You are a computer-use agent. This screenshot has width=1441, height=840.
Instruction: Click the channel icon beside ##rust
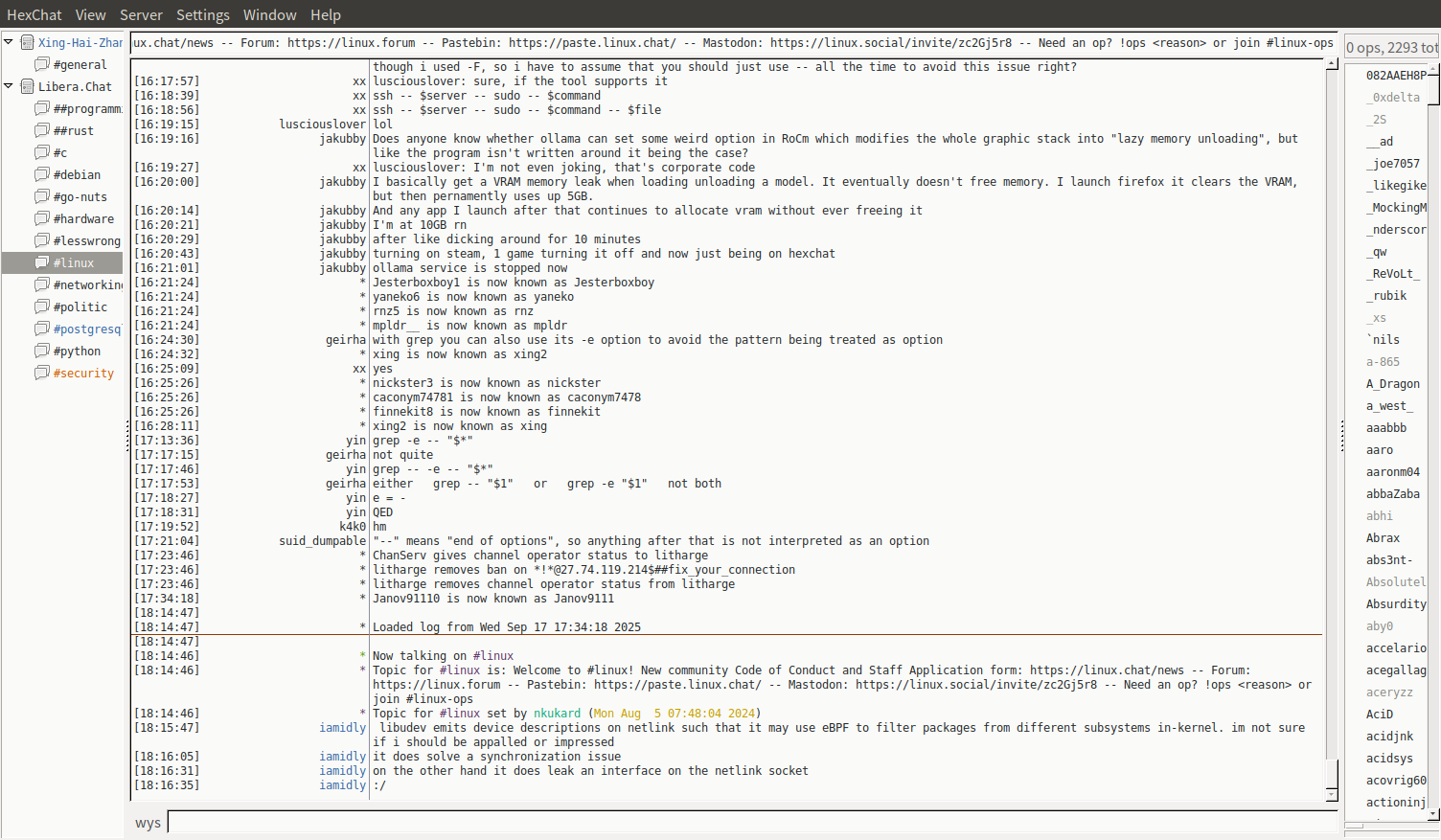point(42,130)
